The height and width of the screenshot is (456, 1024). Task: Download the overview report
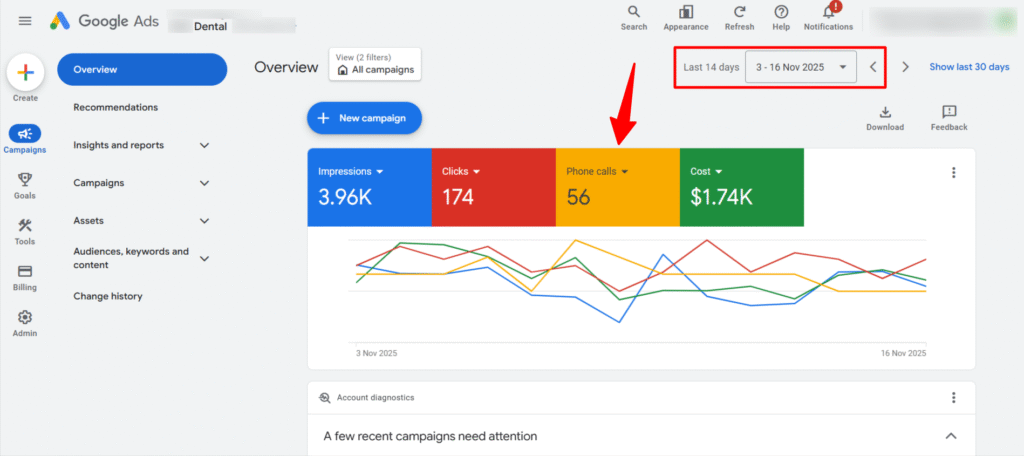[885, 117]
